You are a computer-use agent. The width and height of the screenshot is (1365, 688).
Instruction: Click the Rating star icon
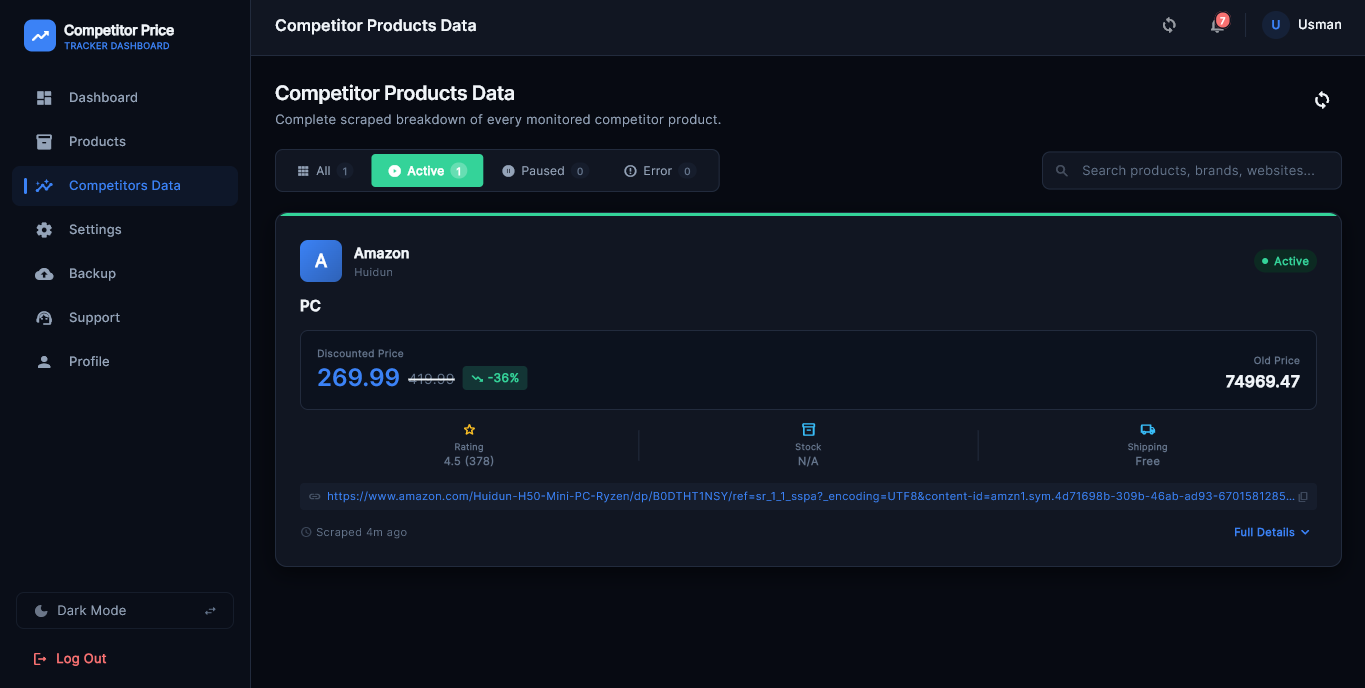(469, 430)
